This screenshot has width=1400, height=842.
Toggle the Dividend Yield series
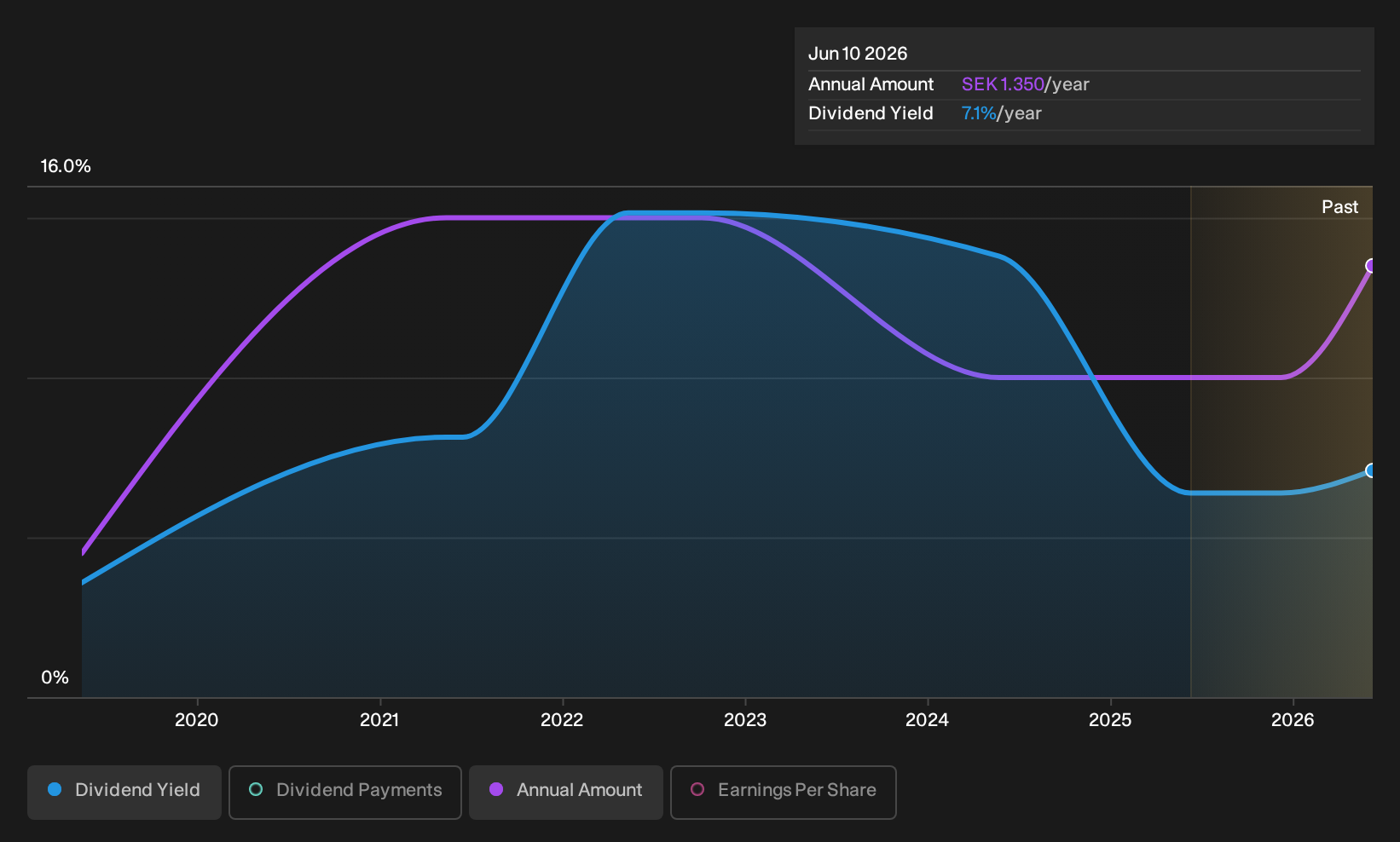point(124,792)
